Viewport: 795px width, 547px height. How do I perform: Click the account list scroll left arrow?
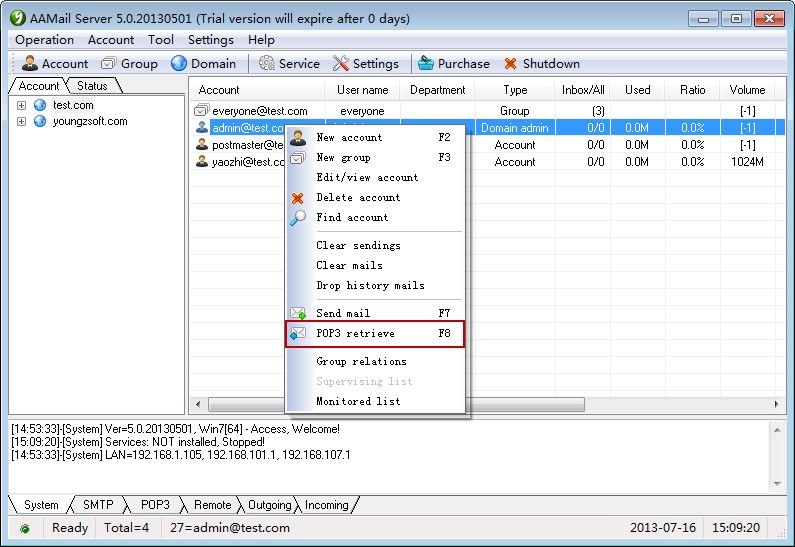(x=198, y=404)
